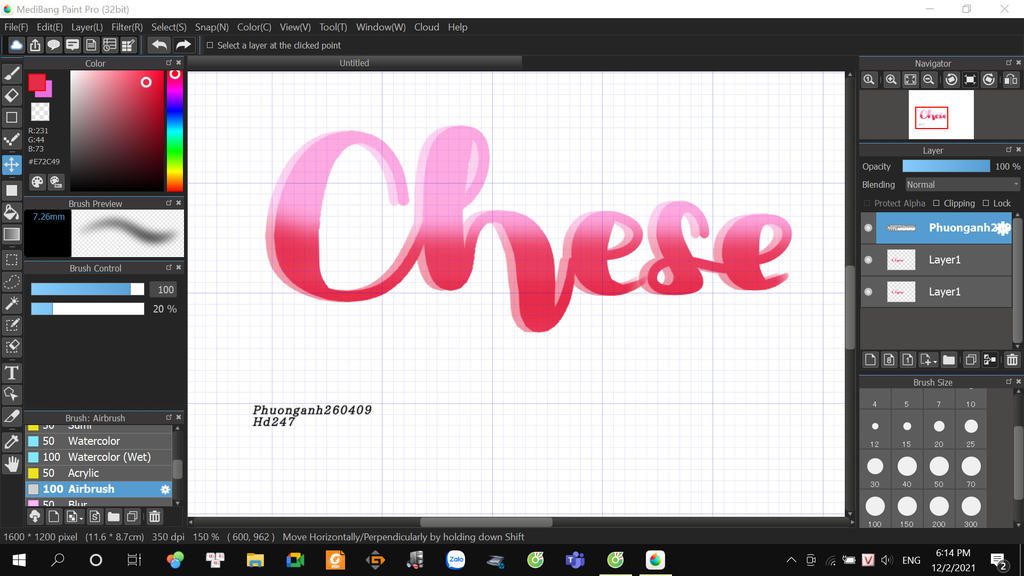Select the Hand tool
This screenshot has width=1024, height=576.
(12, 464)
